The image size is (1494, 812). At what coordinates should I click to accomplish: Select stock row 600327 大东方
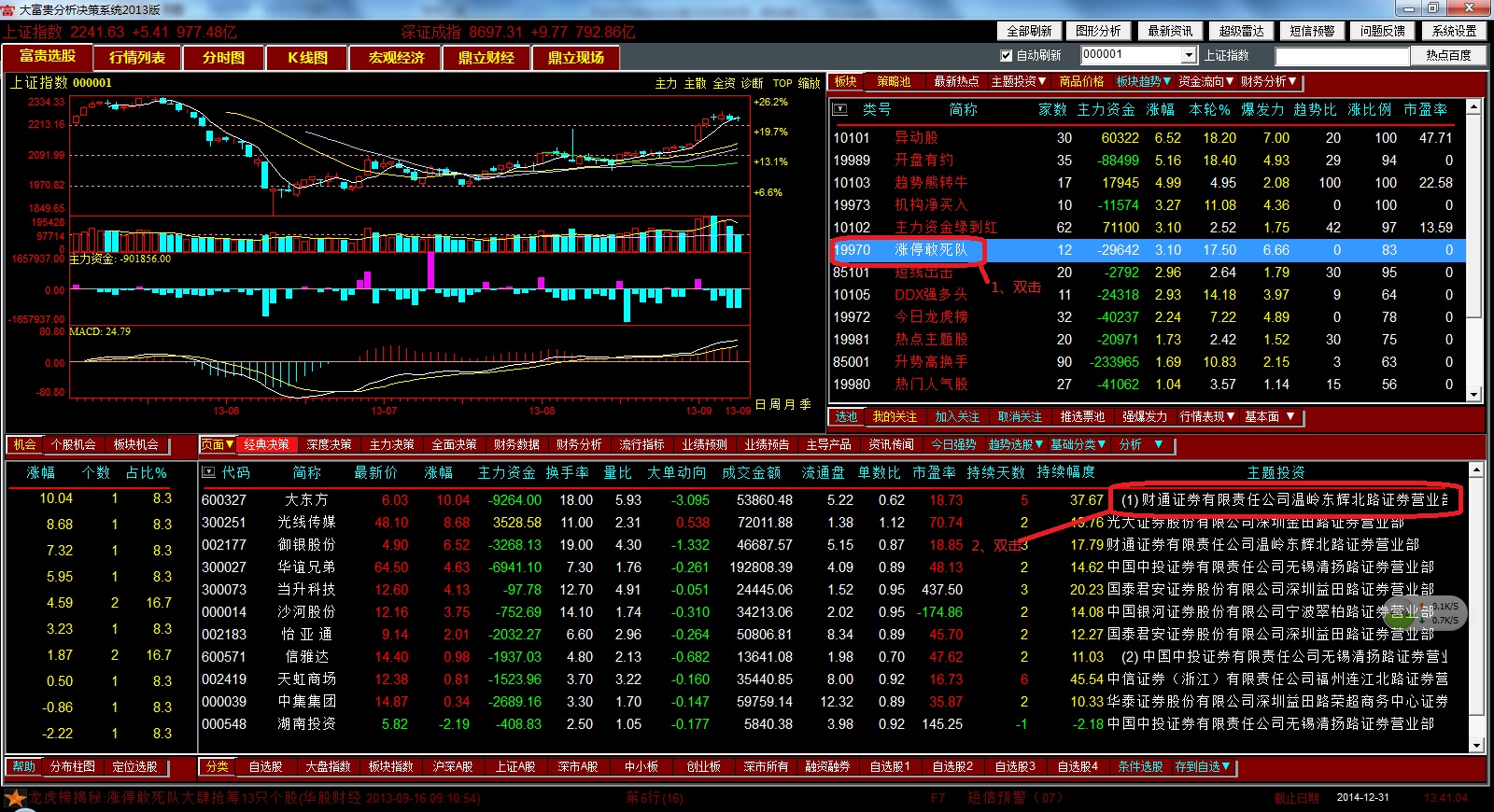pos(834,500)
